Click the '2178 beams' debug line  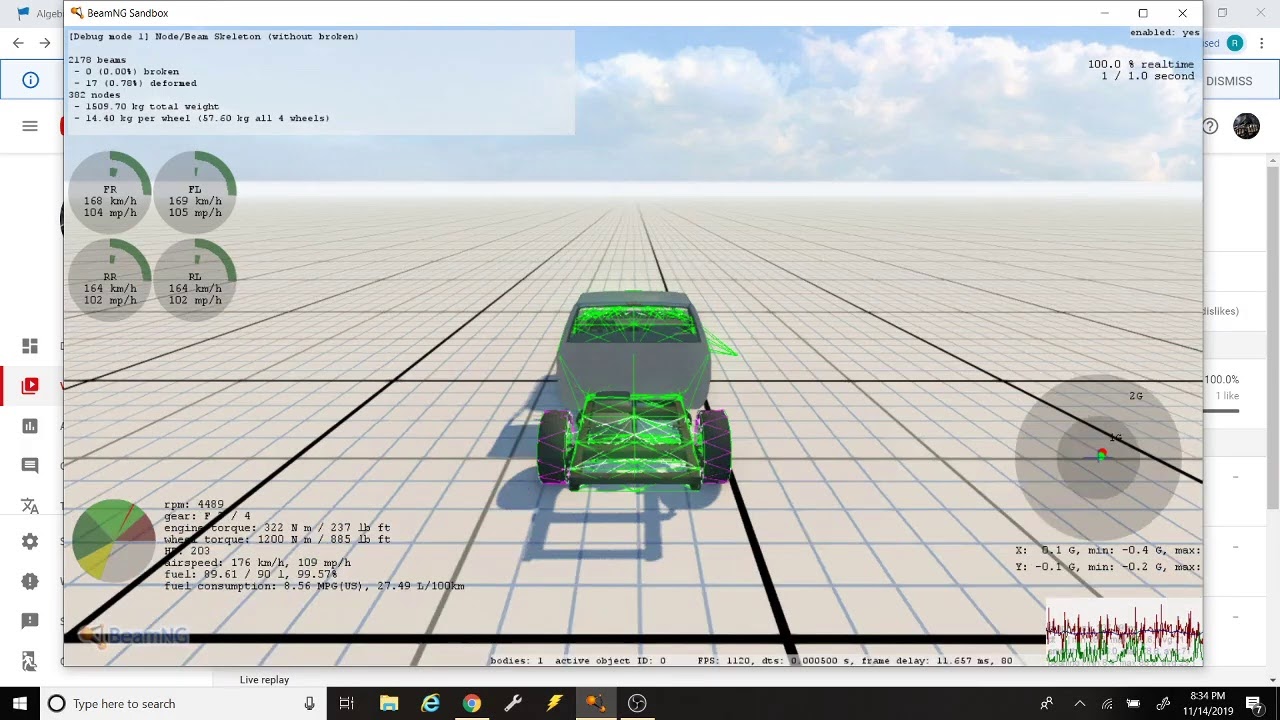(x=97, y=60)
